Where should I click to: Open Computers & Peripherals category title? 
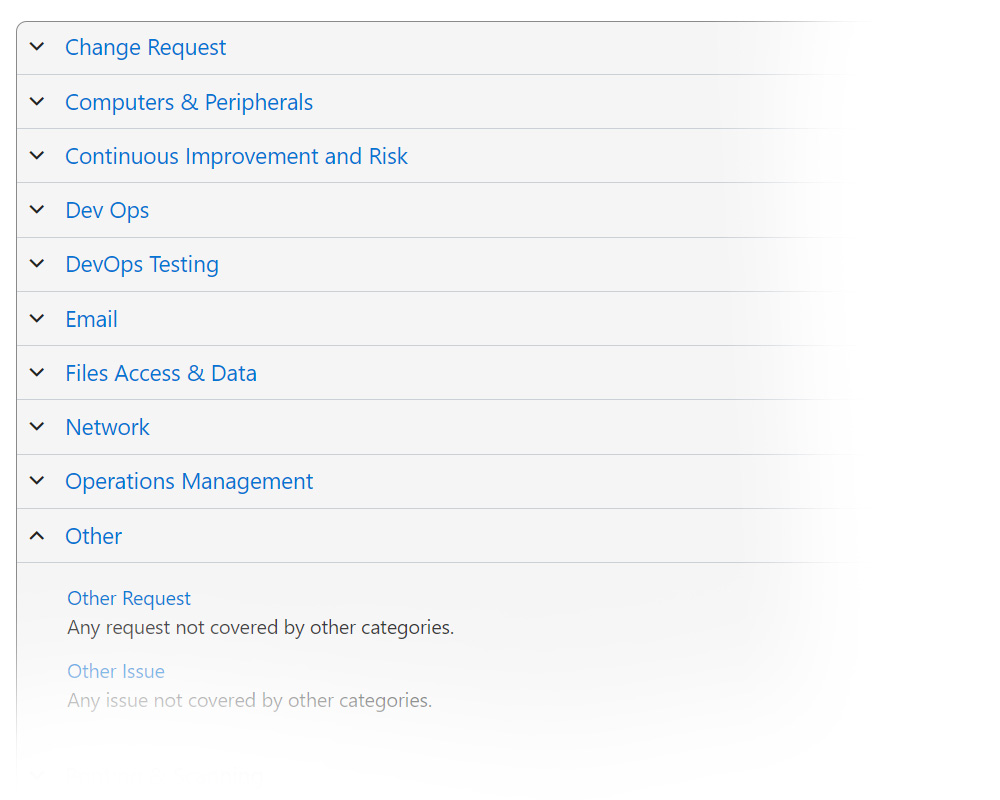tap(189, 102)
